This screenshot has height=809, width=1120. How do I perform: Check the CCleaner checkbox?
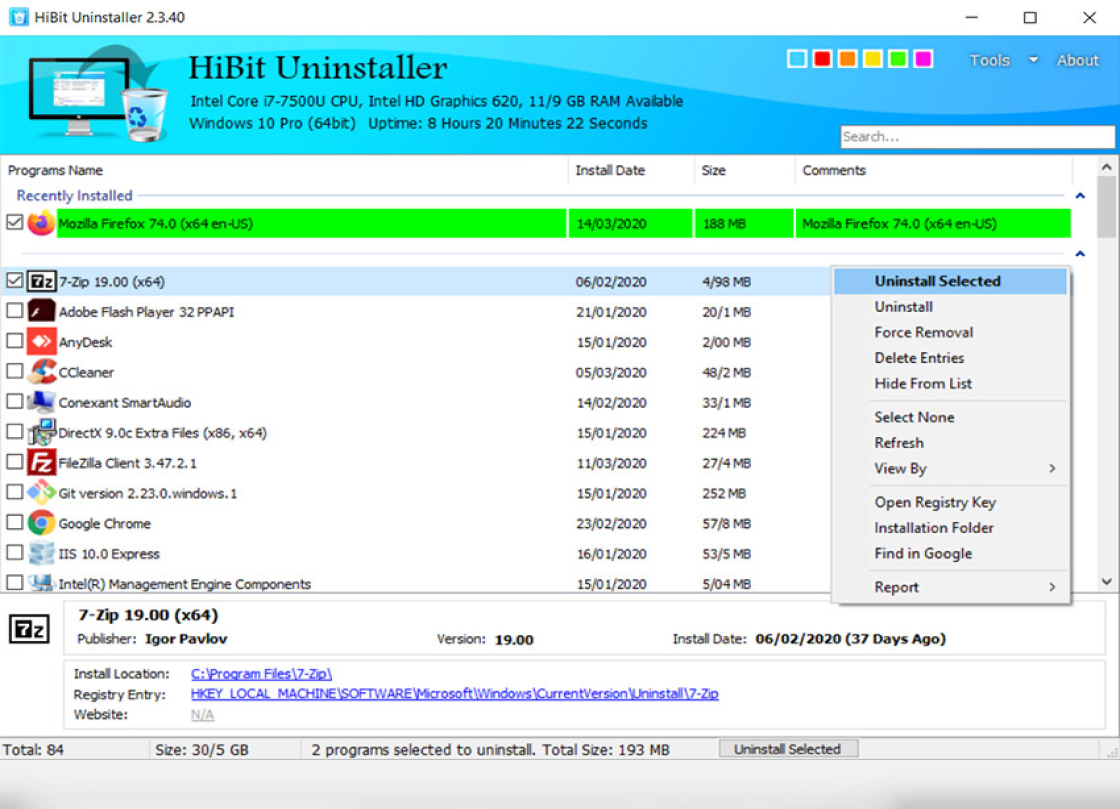tap(14, 371)
